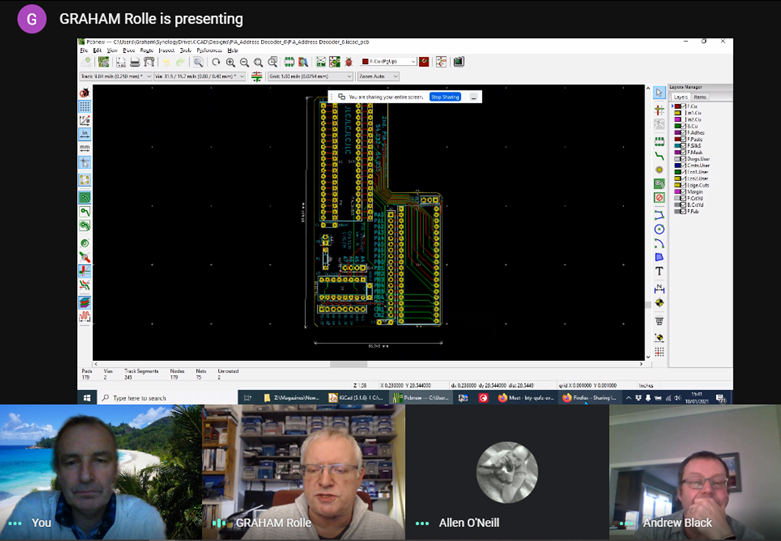Click the Zoom In magnifier icon

click(x=231, y=62)
